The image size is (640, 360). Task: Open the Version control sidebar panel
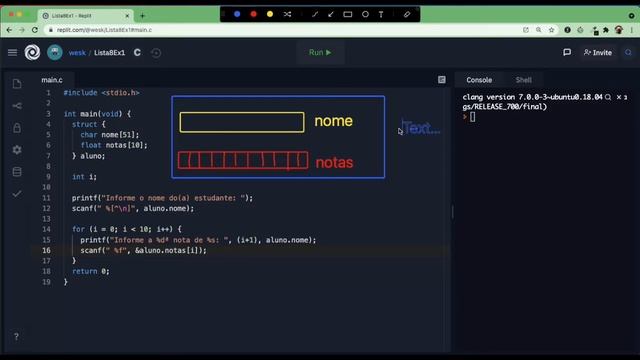tap(17, 106)
